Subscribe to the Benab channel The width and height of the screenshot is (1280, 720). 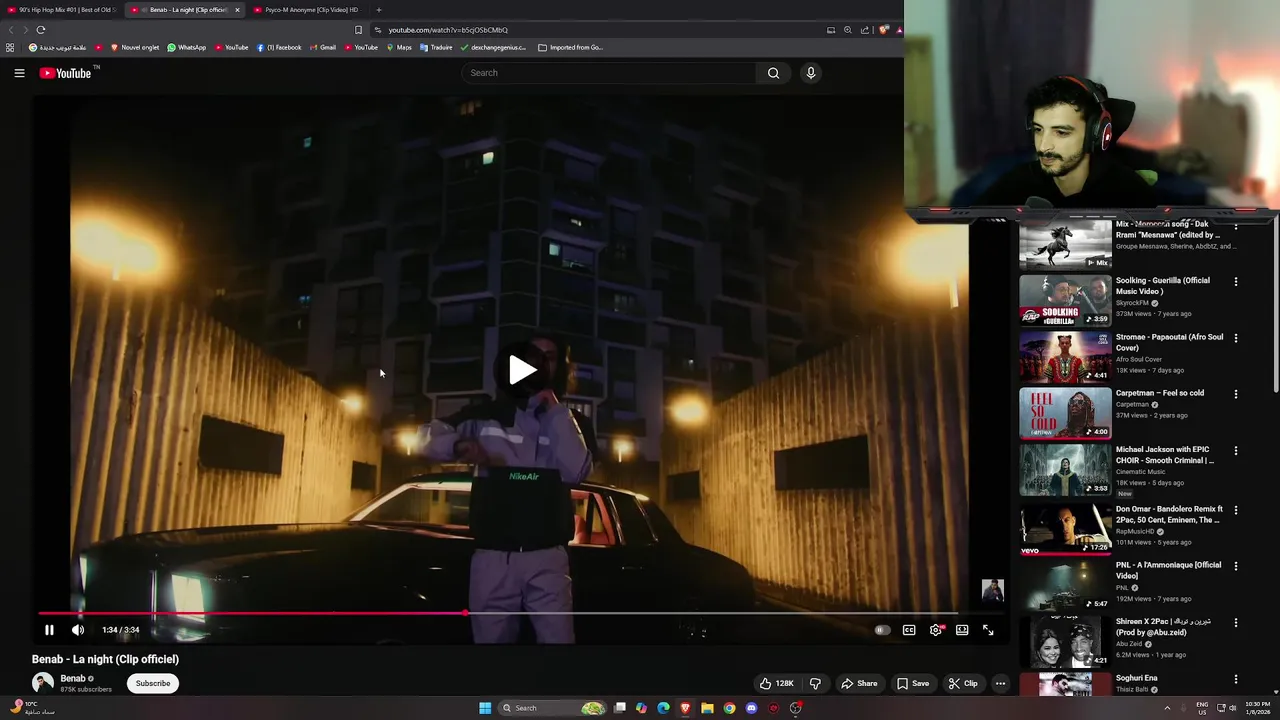pyautogui.click(x=153, y=684)
